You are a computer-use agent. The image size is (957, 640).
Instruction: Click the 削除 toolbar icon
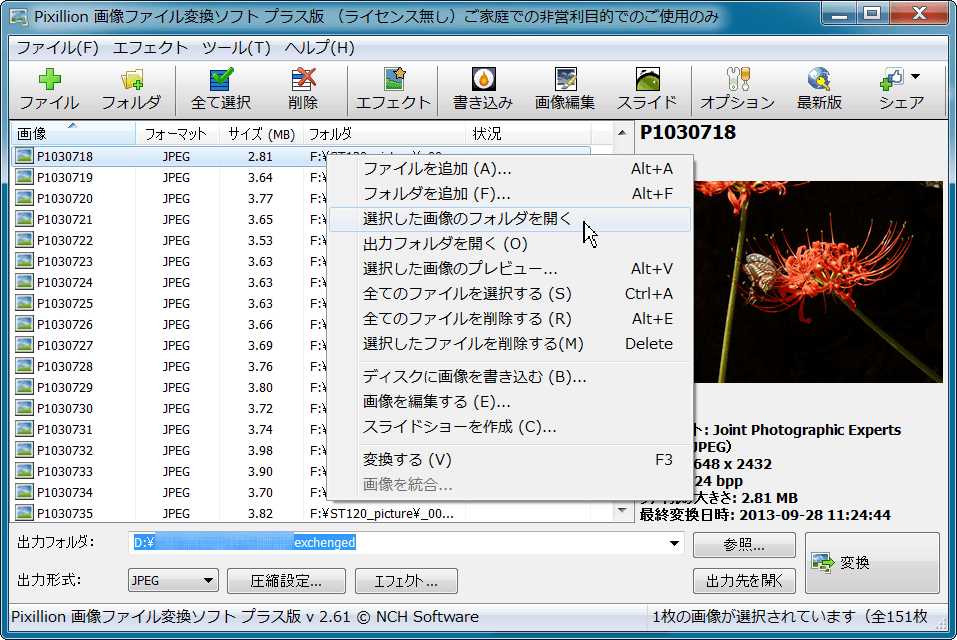click(x=303, y=89)
